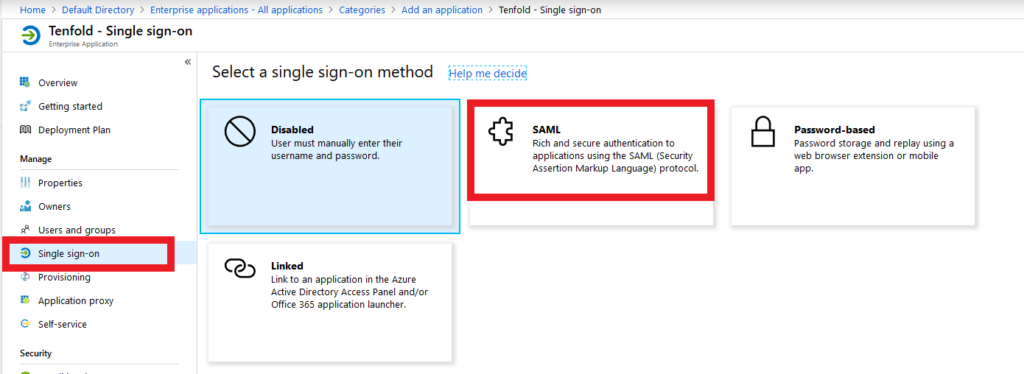Click the Single sign-on arrow icon
The height and width of the screenshot is (374, 1024).
coord(25,253)
